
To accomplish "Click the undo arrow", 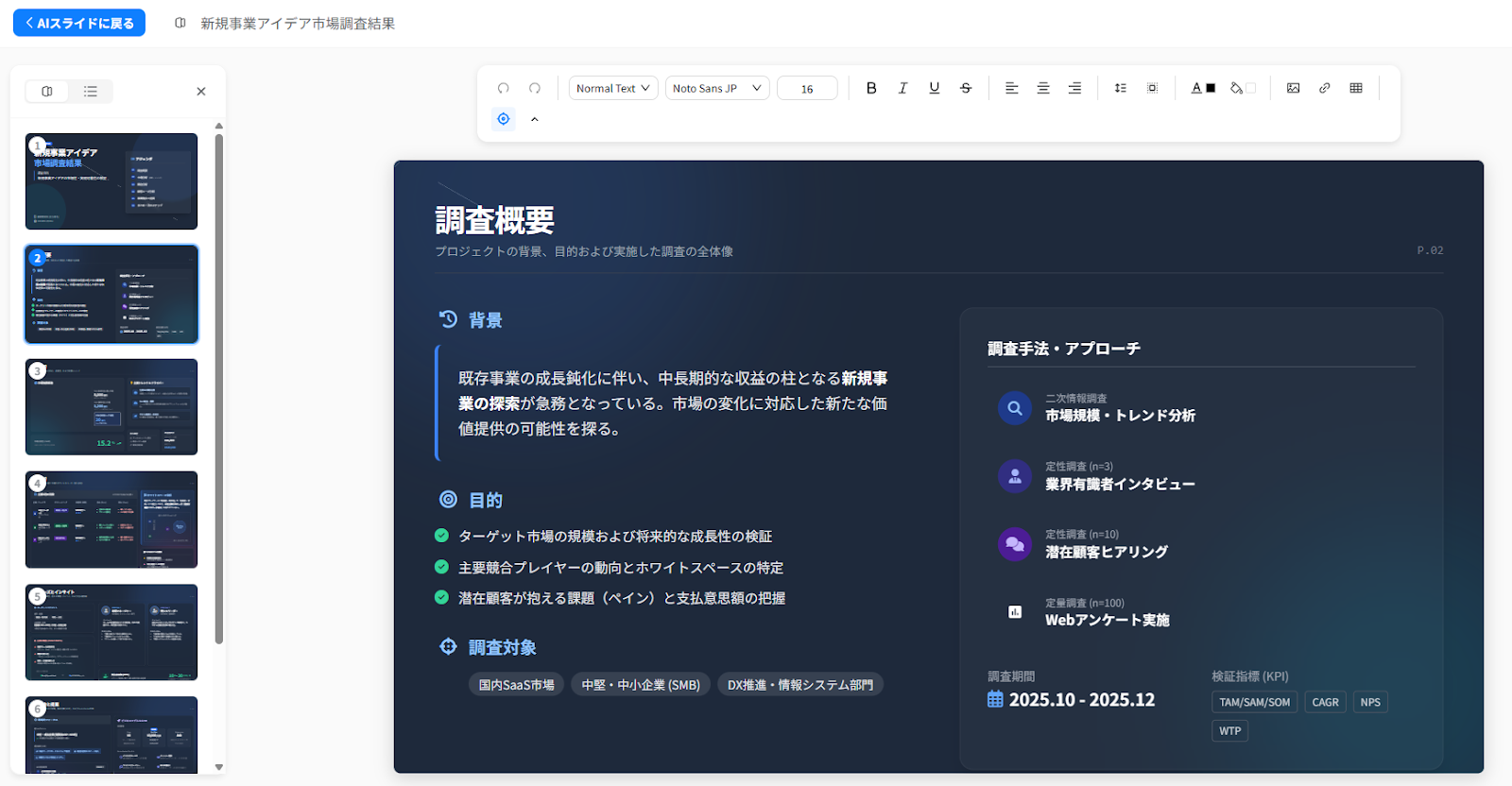I will [x=504, y=88].
